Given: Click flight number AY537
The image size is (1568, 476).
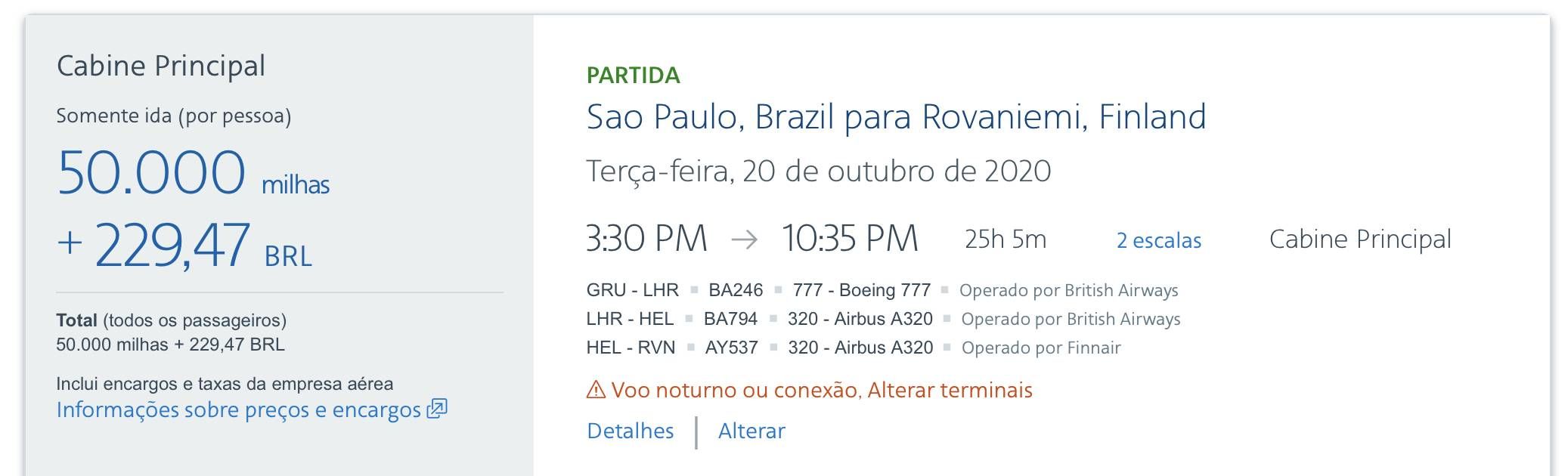Looking at the screenshot, I should (x=732, y=348).
